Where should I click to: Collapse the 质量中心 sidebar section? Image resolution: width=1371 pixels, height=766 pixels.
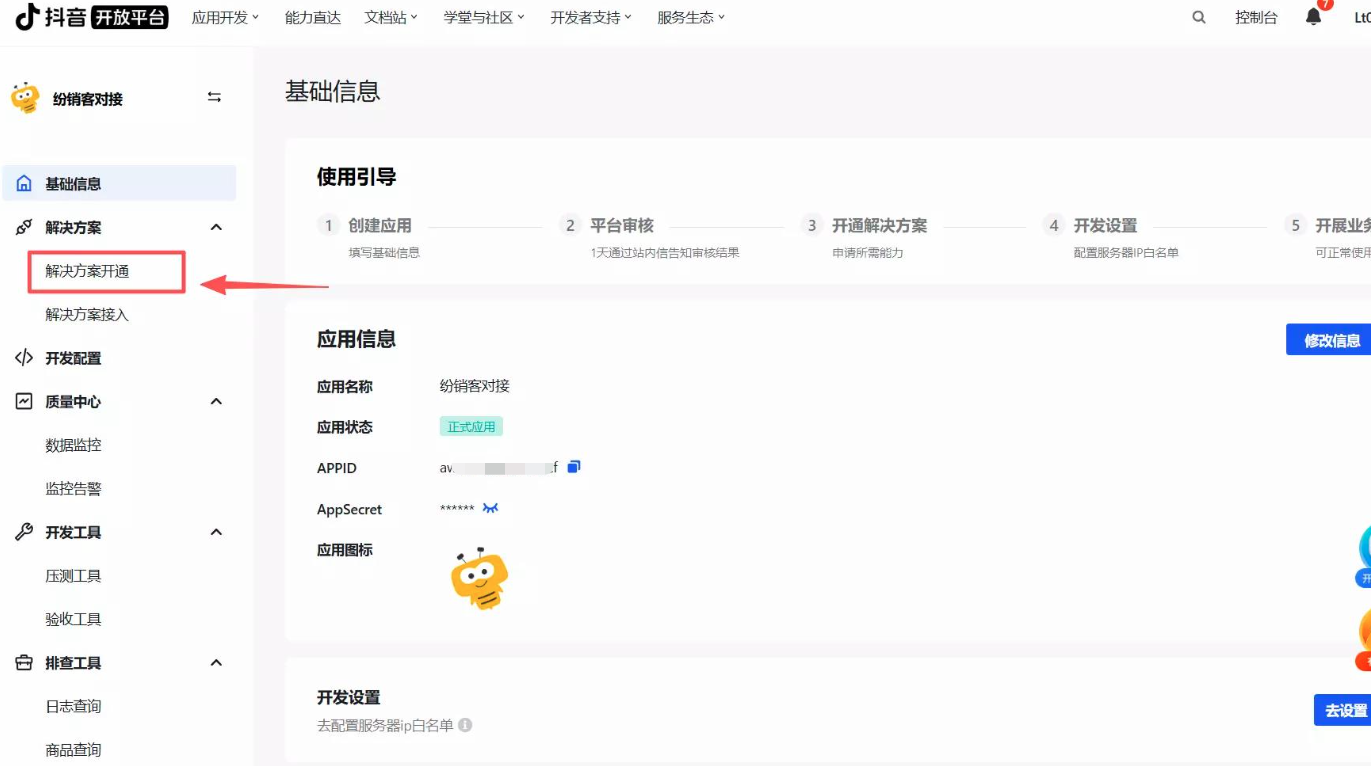(216, 402)
